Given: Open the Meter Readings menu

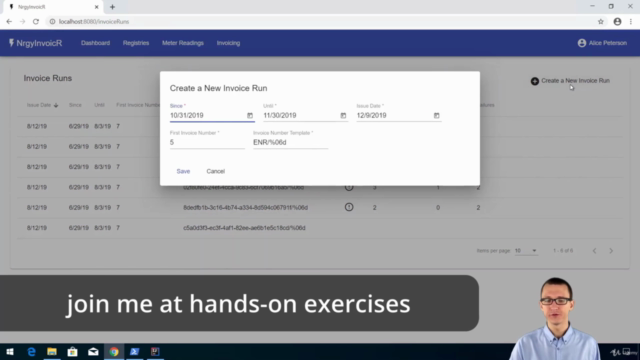Looking at the screenshot, I should coord(183,43).
